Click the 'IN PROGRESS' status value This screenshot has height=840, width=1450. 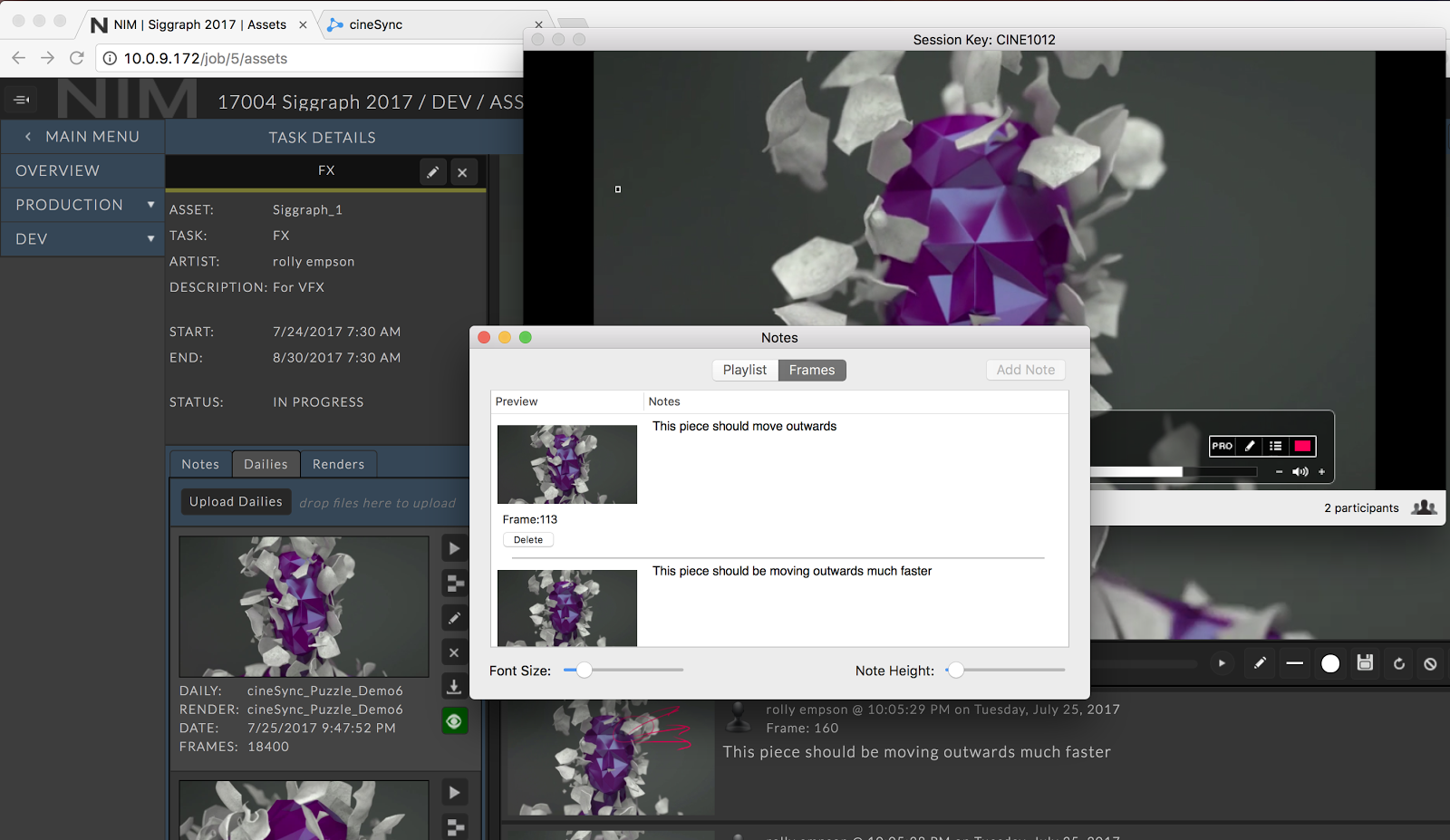coord(318,402)
